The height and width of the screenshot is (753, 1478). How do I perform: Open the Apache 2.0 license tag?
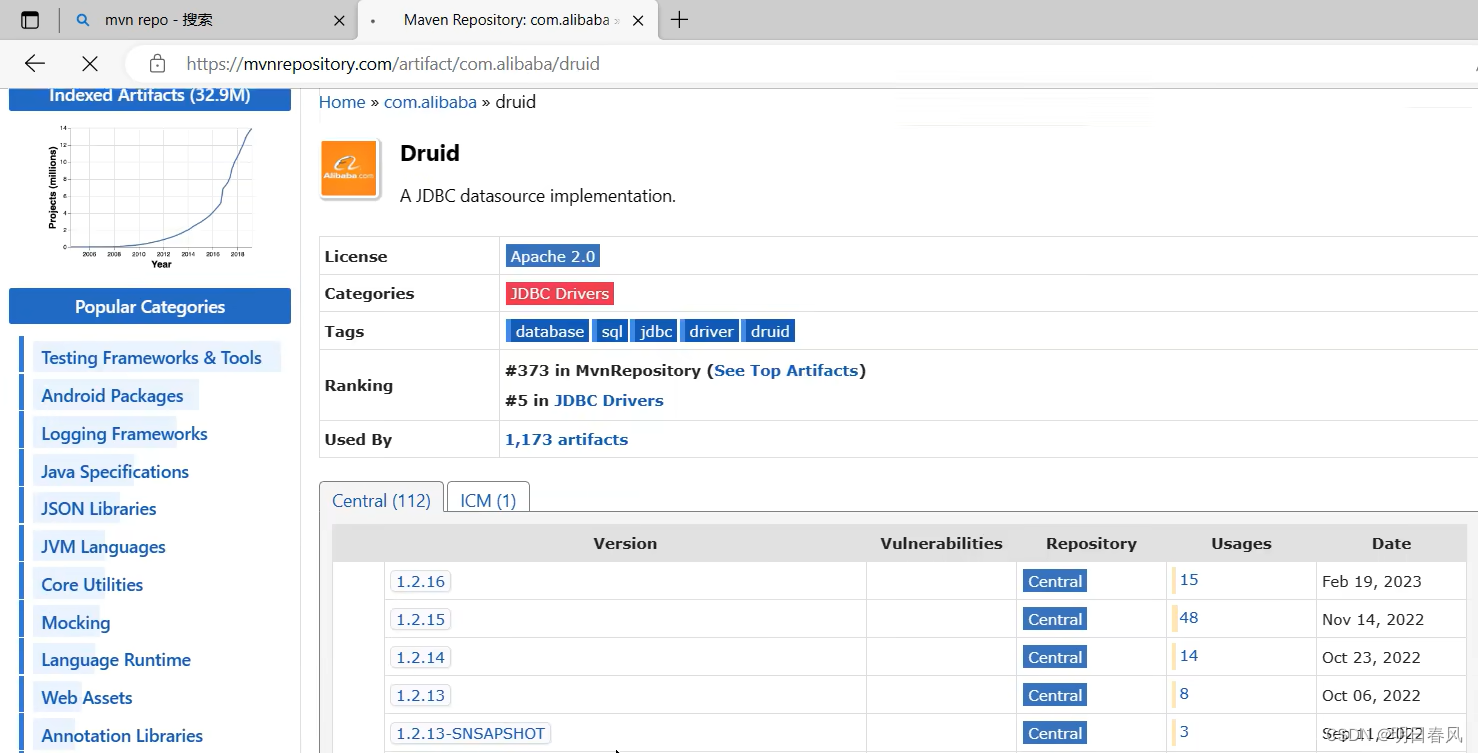[x=553, y=256]
